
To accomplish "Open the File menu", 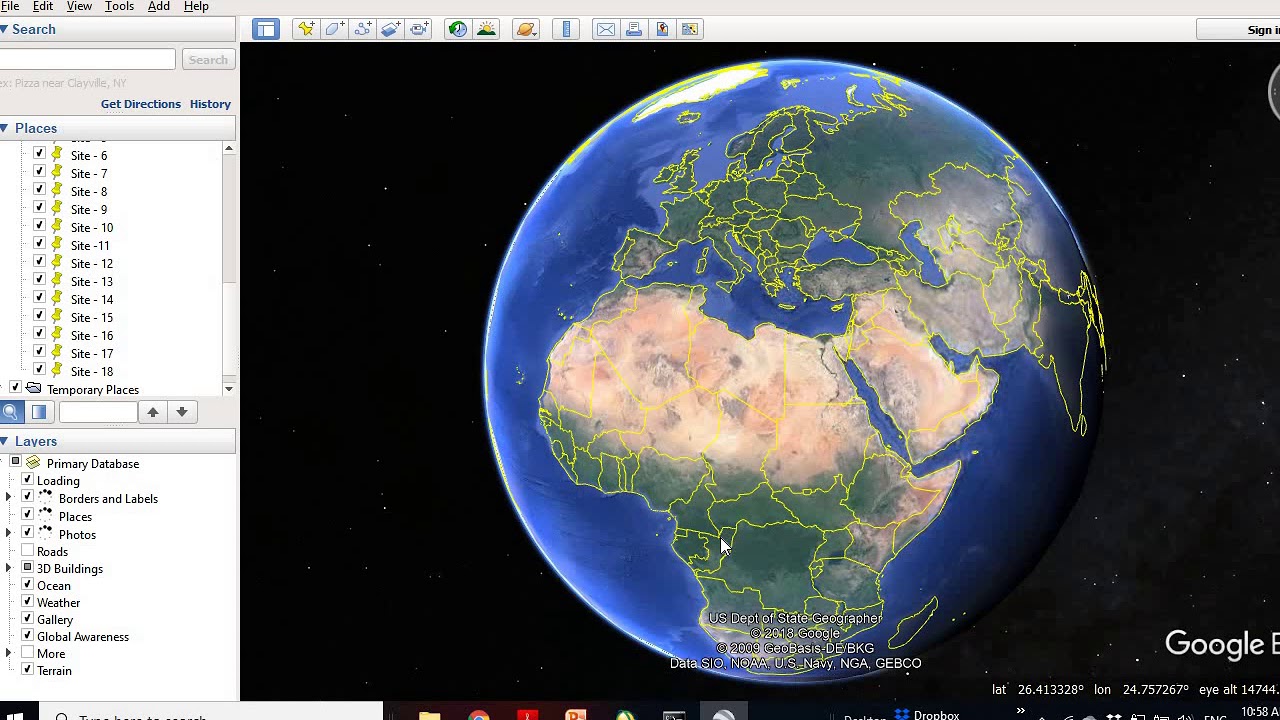I will [10, 6].
